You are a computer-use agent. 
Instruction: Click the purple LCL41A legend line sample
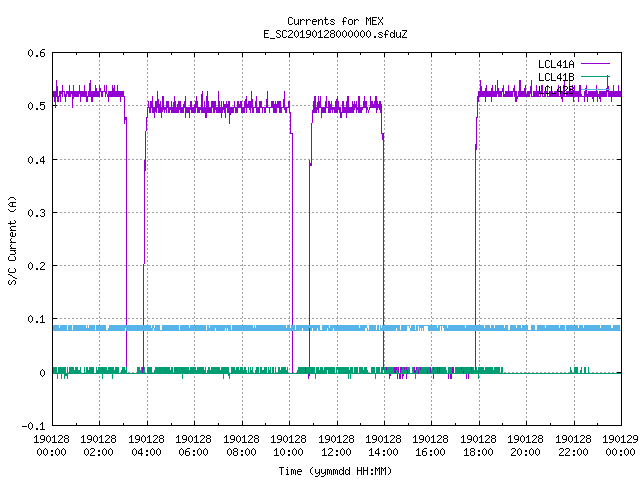click(x=595, y=64)
